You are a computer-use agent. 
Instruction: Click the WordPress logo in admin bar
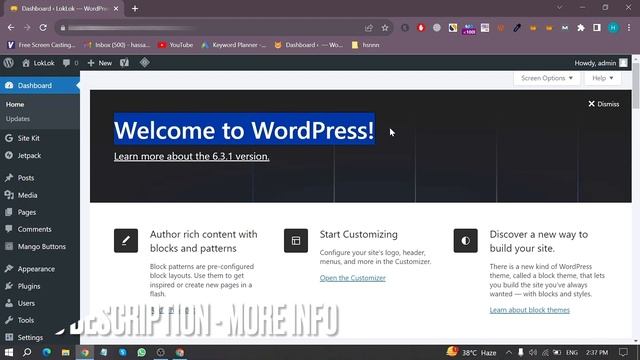pyautogui.click(x=9, y=63)
